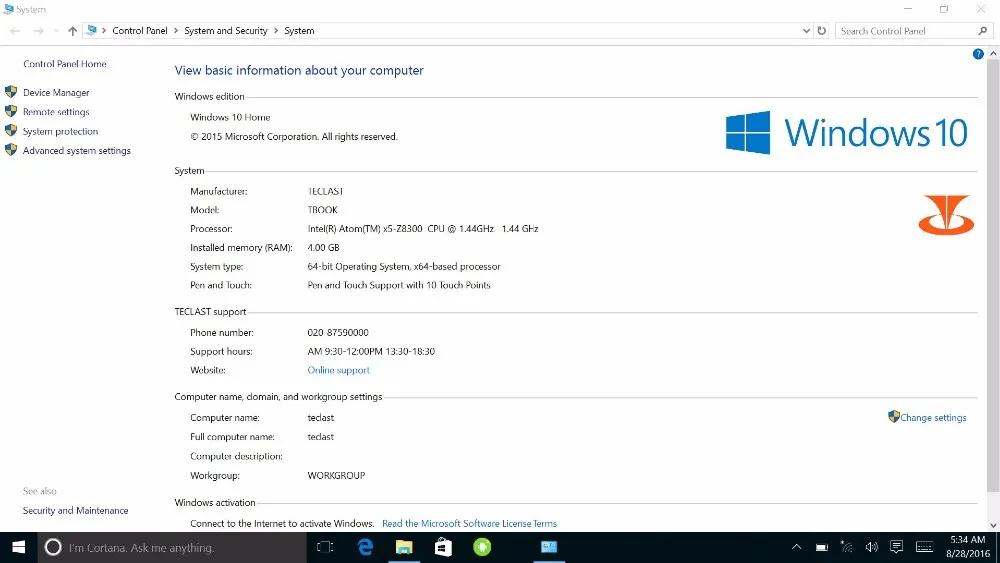Select System in the breadcrumb path
The height and width of the screenshot is (563, 1000).
tap(299, 31)
